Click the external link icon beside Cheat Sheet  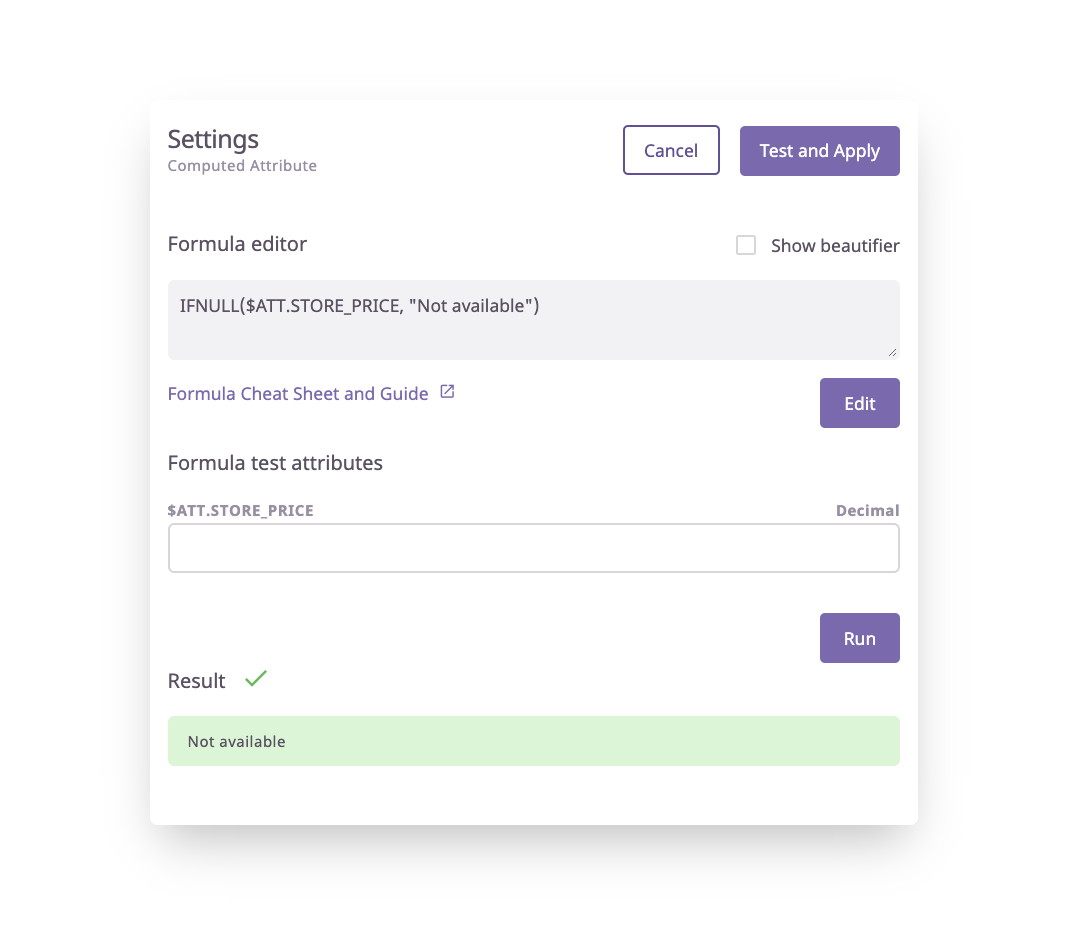pyautogui.click(x=447, y=392)
